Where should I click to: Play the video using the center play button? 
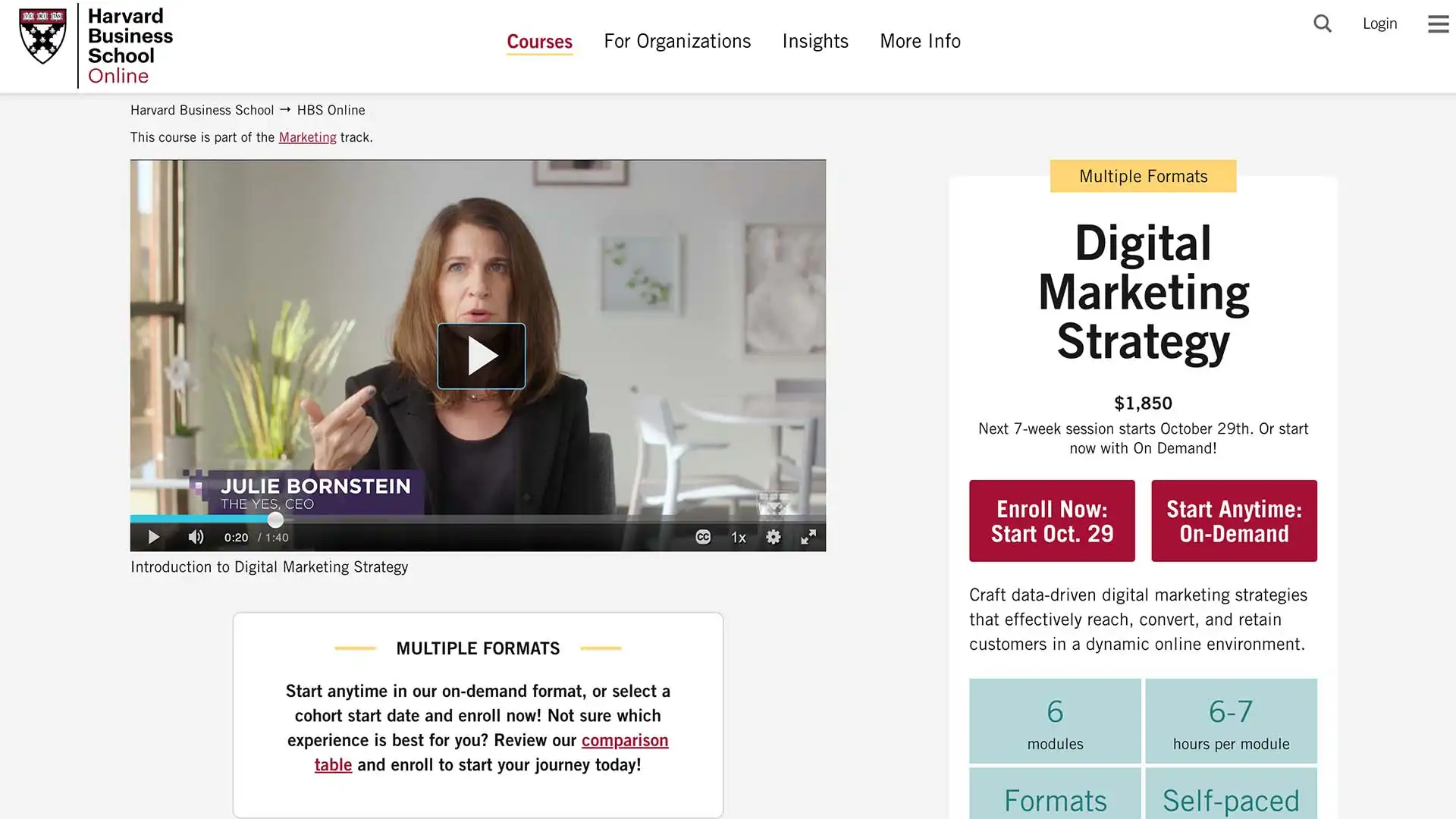click(481, 356)
